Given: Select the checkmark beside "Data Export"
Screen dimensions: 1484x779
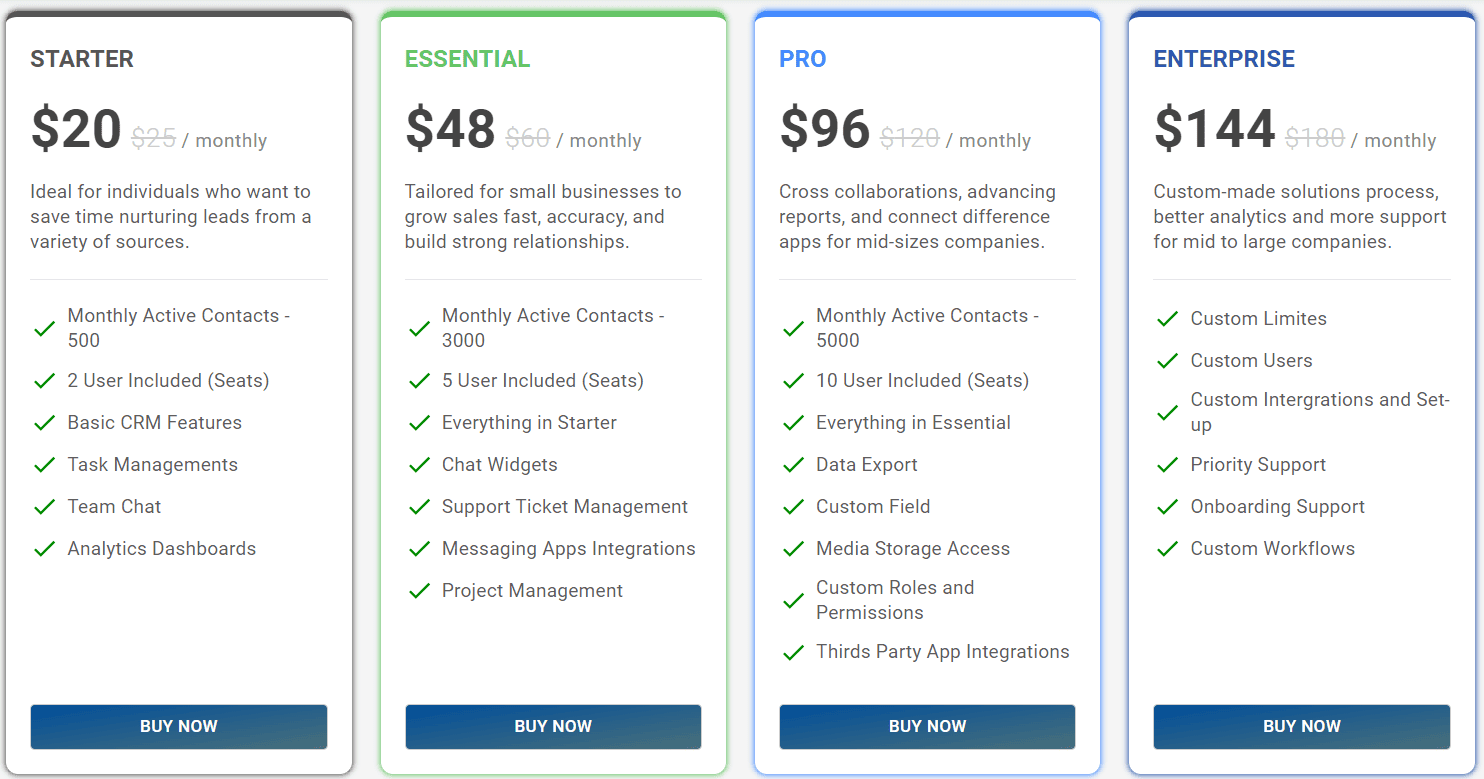Looking at the screenshot, I should [793, 465].
